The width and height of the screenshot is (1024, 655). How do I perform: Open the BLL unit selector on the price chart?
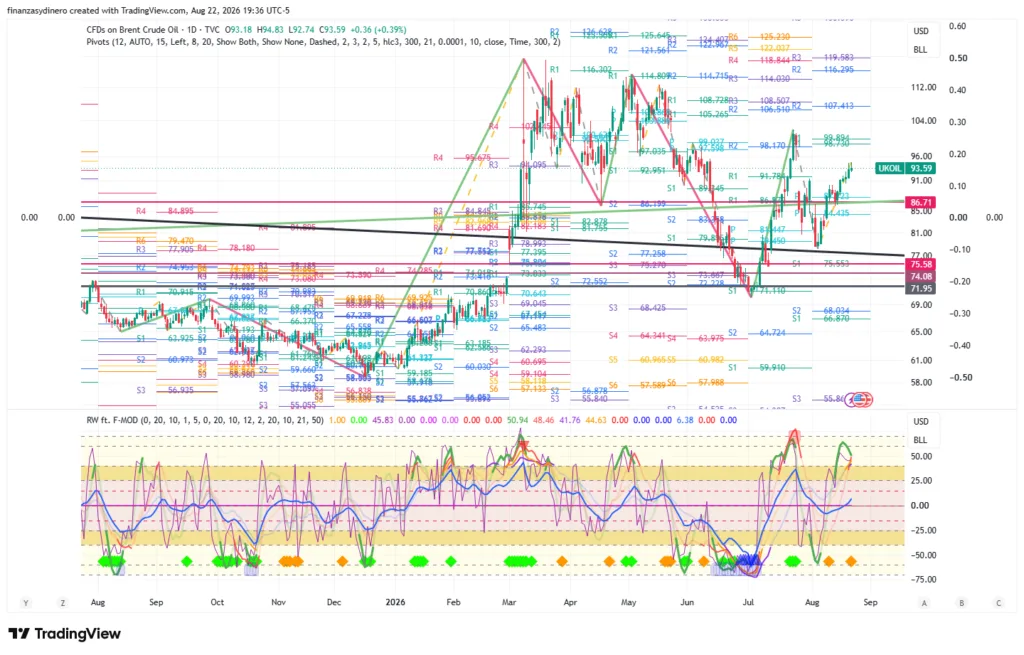click(920, 50)
